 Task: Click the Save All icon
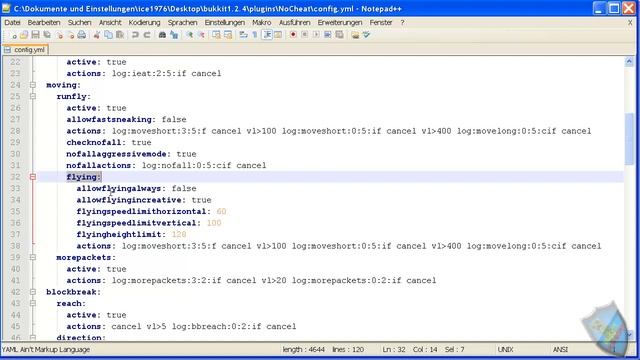tap(47, 35)
